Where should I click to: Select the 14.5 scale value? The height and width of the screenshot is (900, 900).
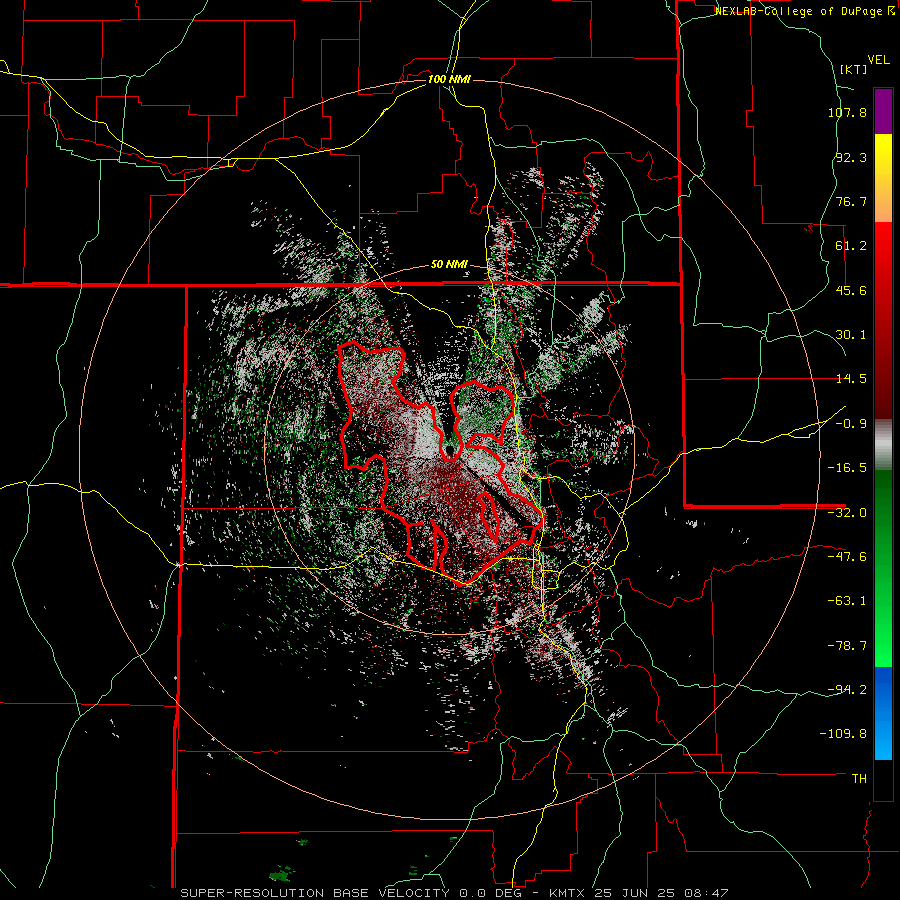[851, 379]
